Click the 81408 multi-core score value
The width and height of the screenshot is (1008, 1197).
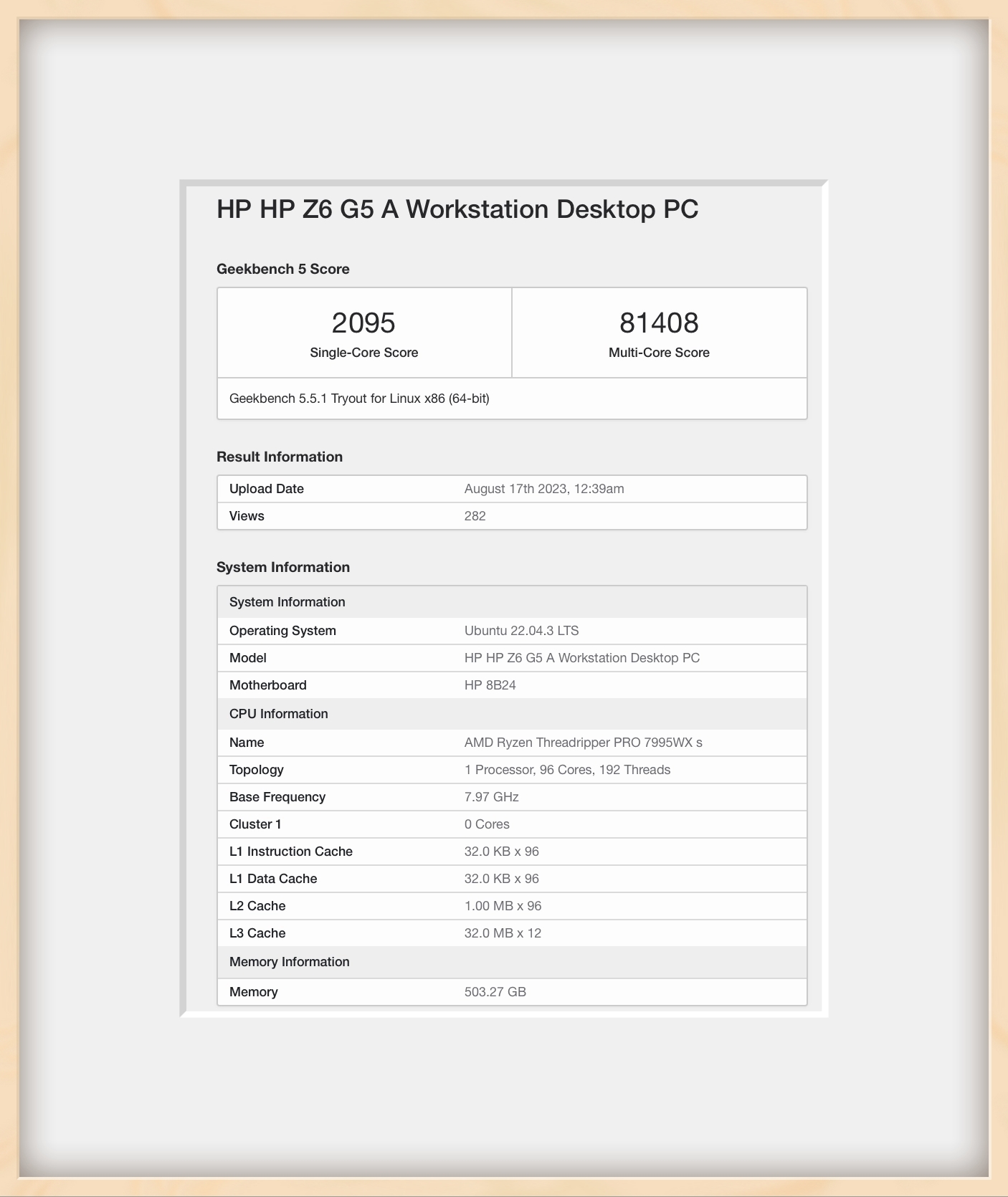coord(659,323)
